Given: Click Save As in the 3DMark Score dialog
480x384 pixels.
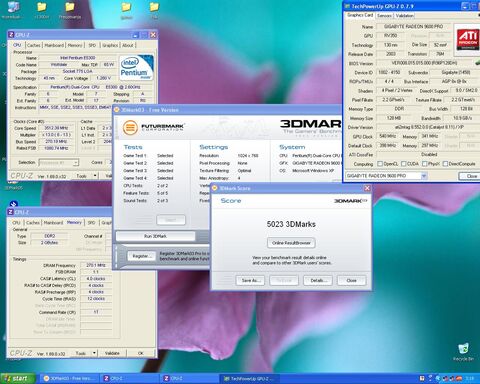Looking at the screenshot, I should pyautogui.click(x=250, y=280).
